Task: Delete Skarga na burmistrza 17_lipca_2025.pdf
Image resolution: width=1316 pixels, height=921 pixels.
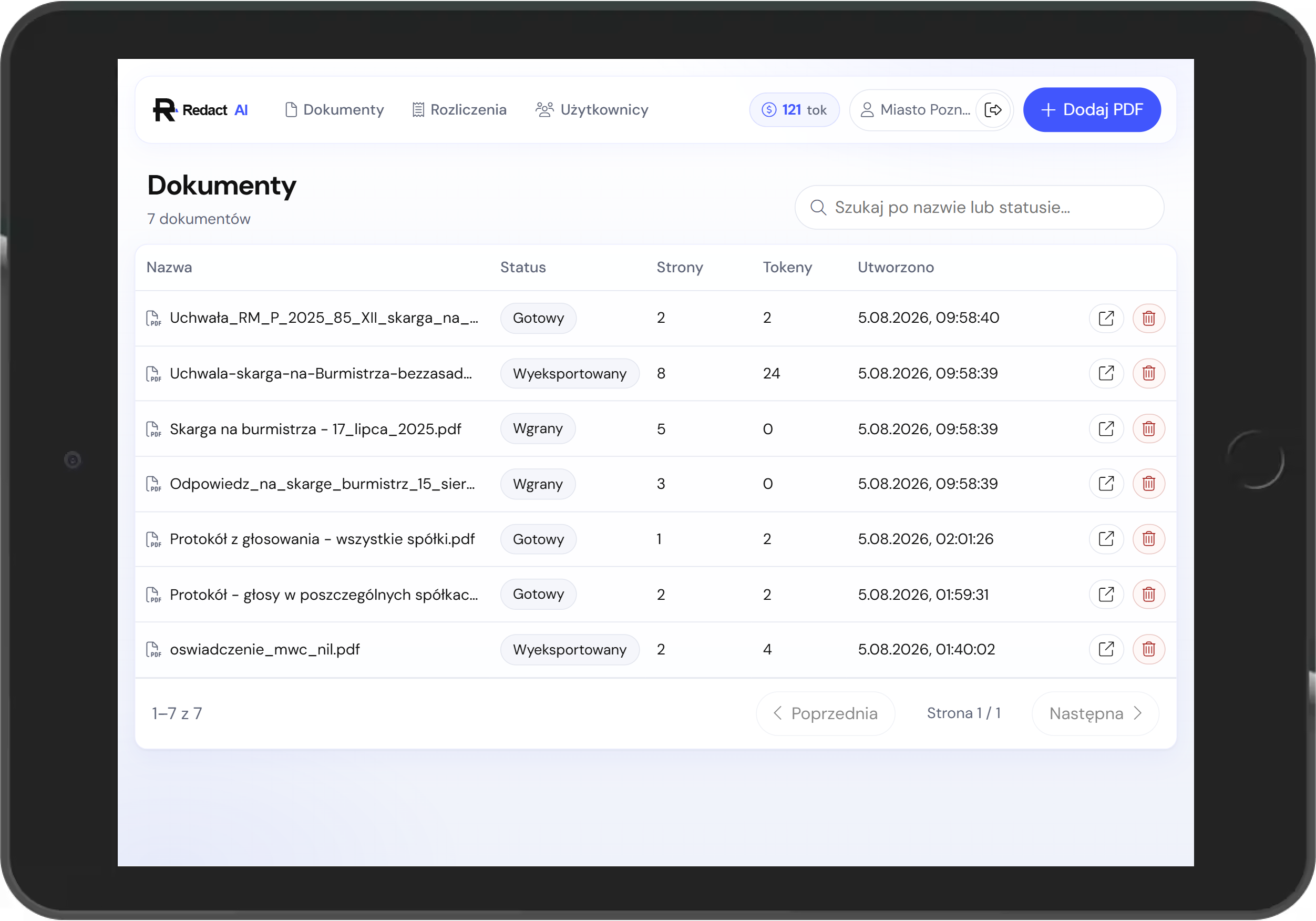Action: pos(1148,428)
